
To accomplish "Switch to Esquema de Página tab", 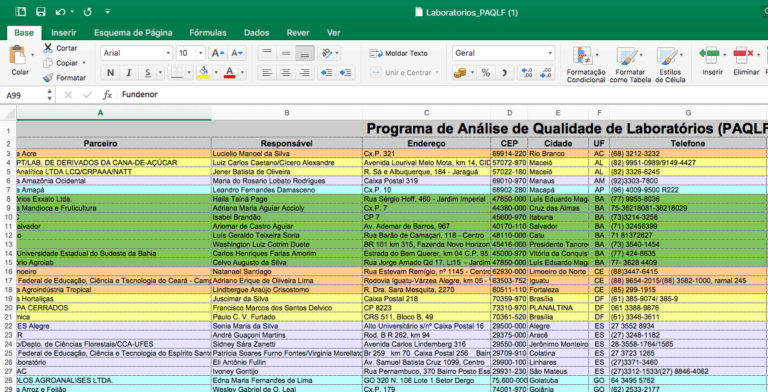I will point(133,33).
